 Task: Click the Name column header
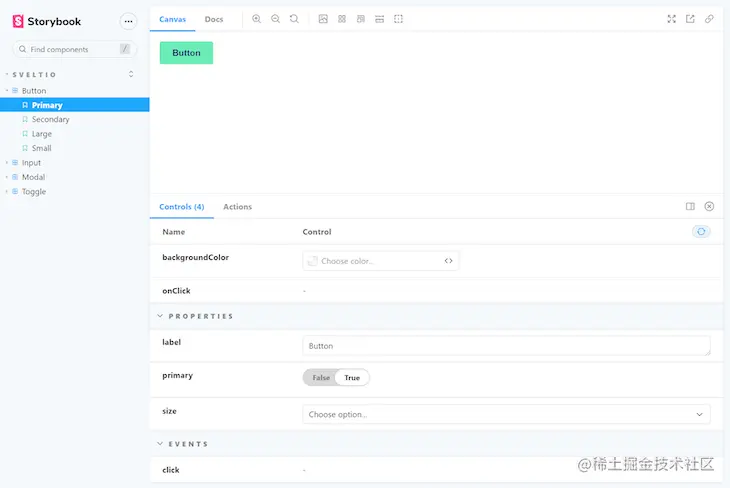(174, 232)
